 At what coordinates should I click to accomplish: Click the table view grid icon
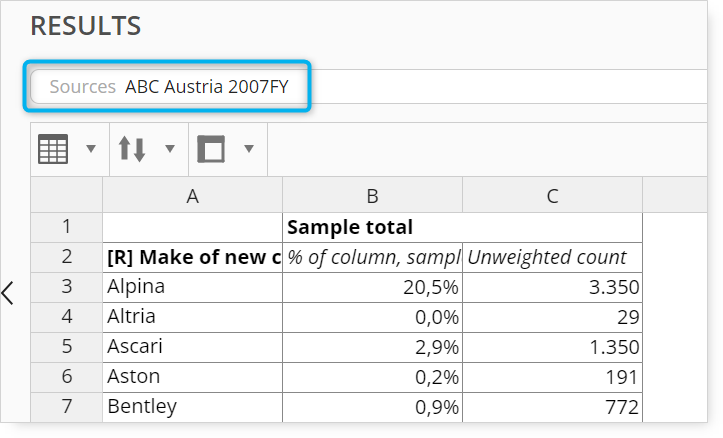click(x=53, y=149)
